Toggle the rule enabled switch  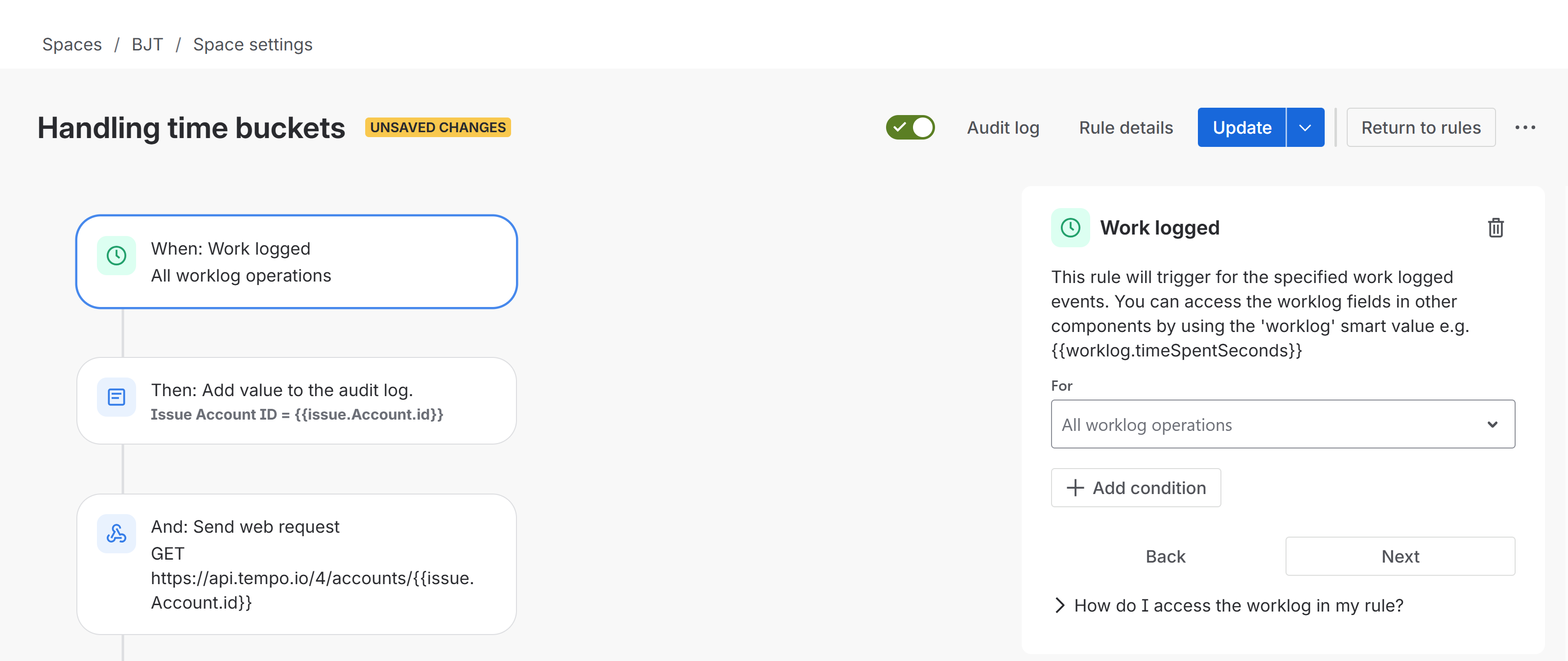910,127
